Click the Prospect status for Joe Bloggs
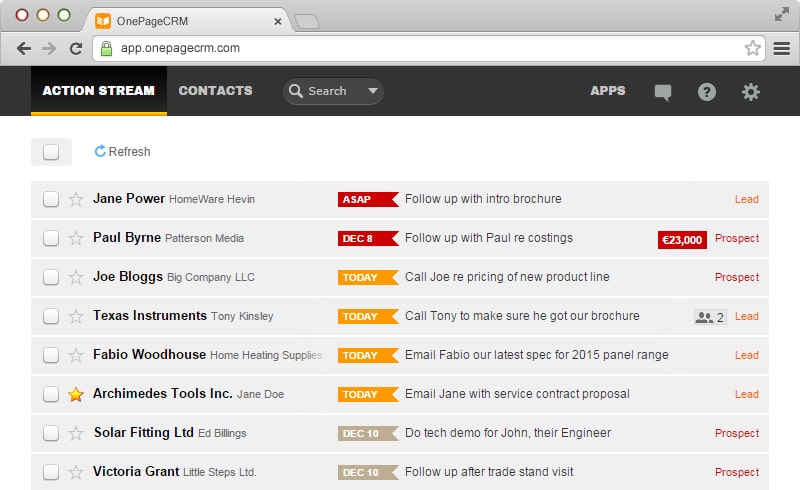This screenshot has width=800, height=490. click(x=737, y=277)
